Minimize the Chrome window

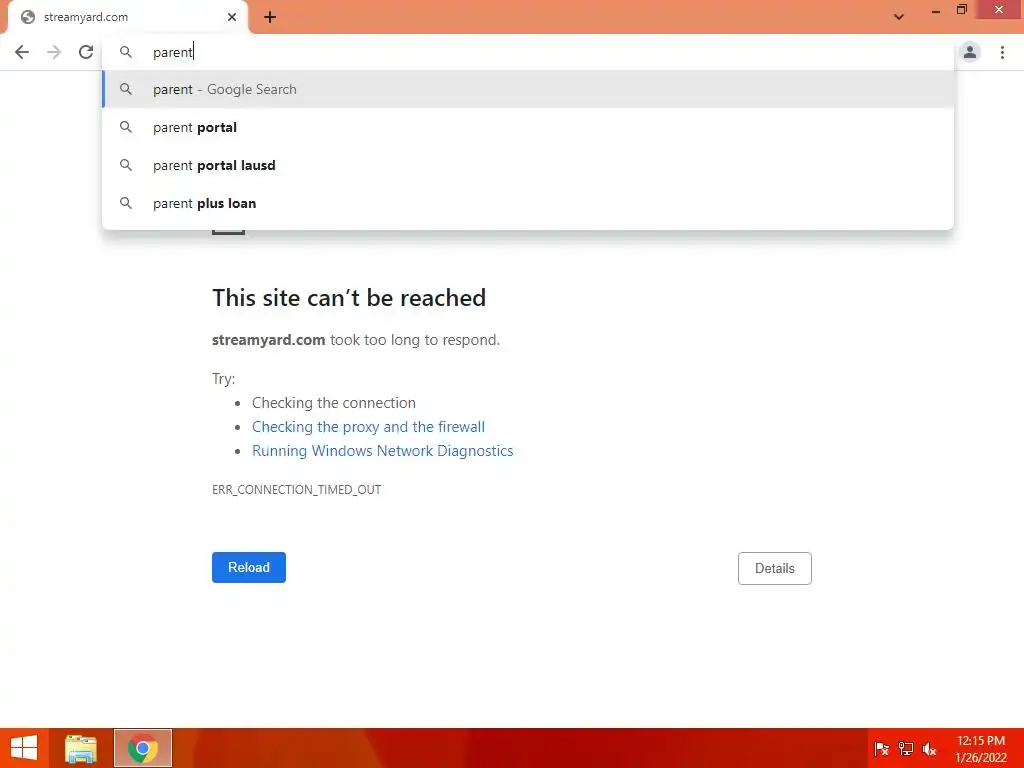[936, 10]
